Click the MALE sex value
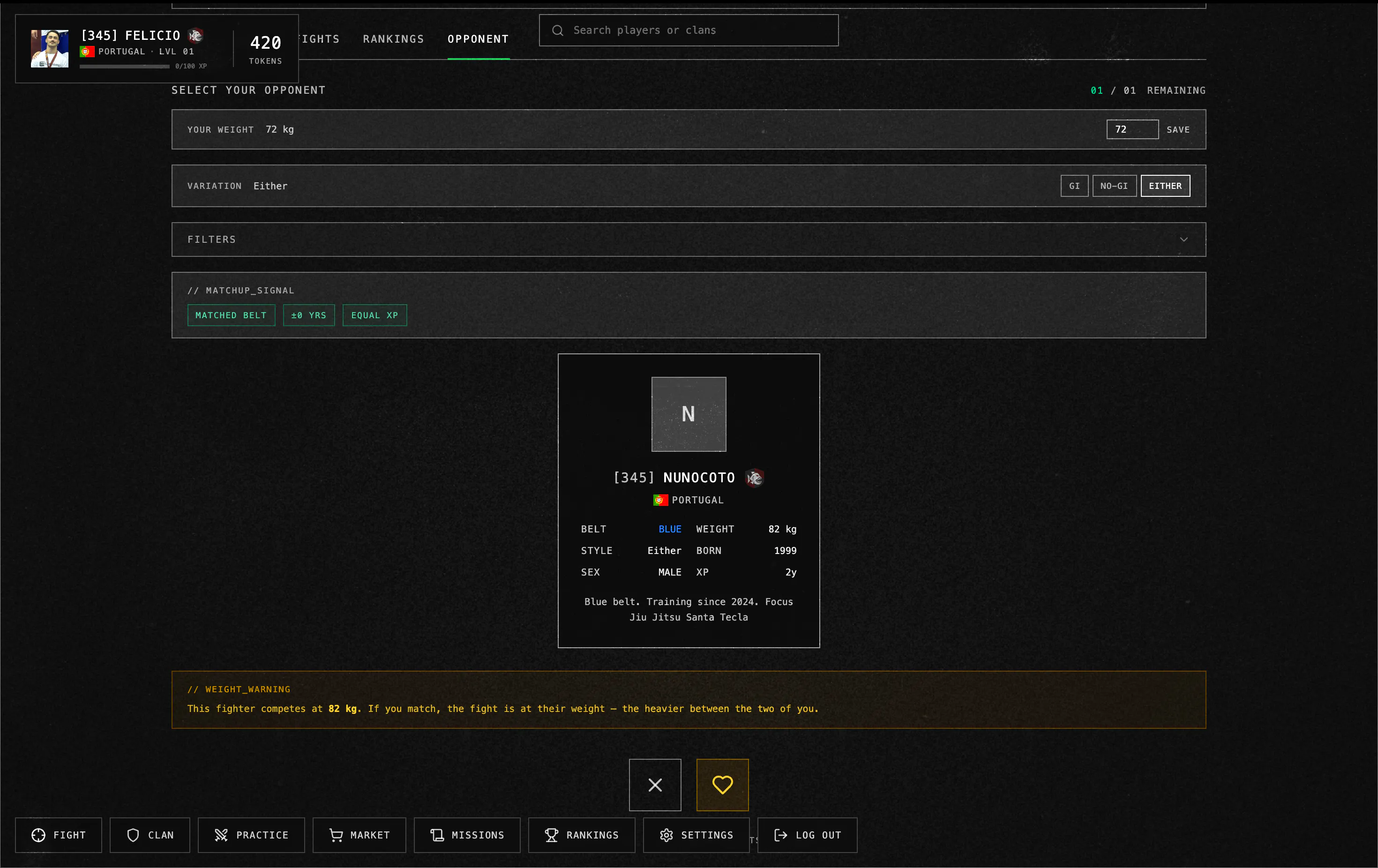The image size is (1378, 868). [669, 572]
